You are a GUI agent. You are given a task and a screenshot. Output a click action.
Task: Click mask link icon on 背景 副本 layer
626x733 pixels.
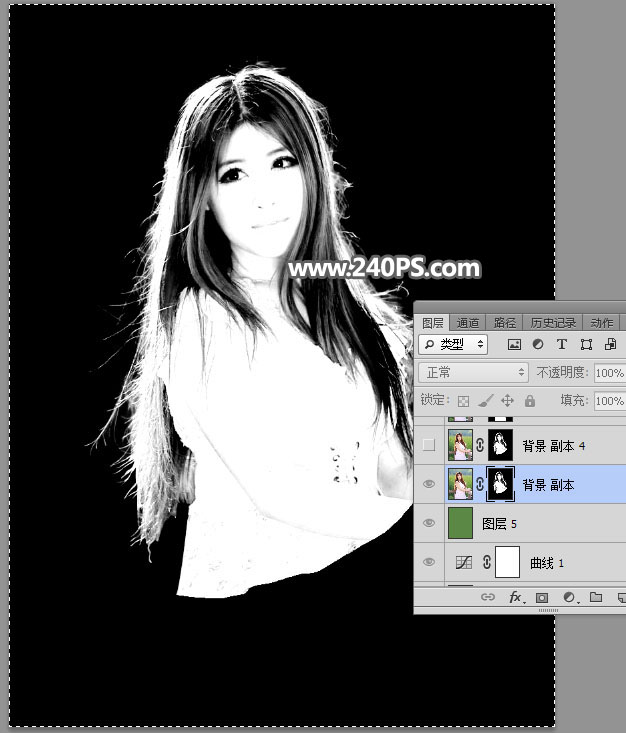tap(480, 484)
